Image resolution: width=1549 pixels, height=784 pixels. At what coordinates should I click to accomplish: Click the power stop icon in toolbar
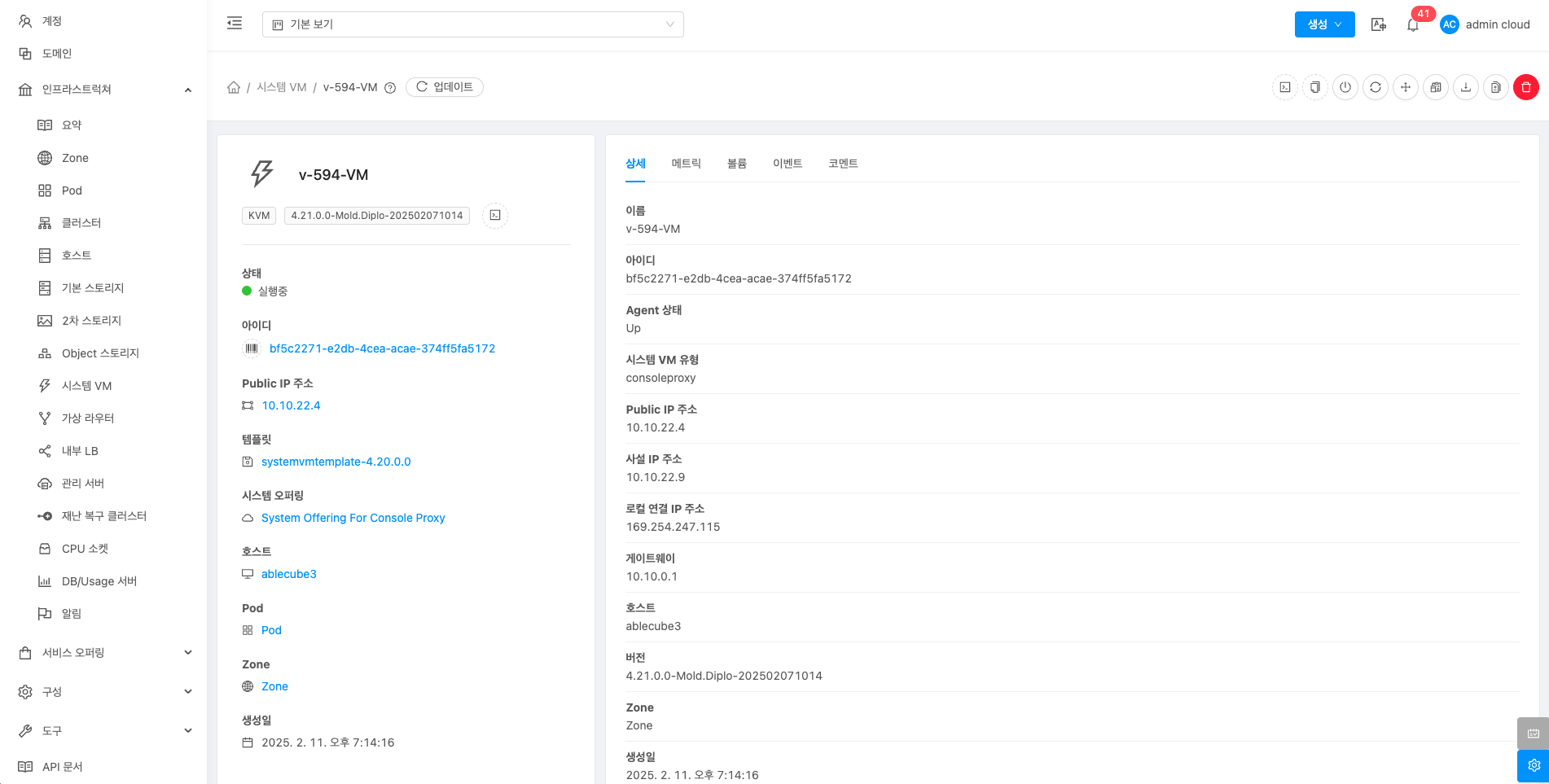coord(1345,87)
